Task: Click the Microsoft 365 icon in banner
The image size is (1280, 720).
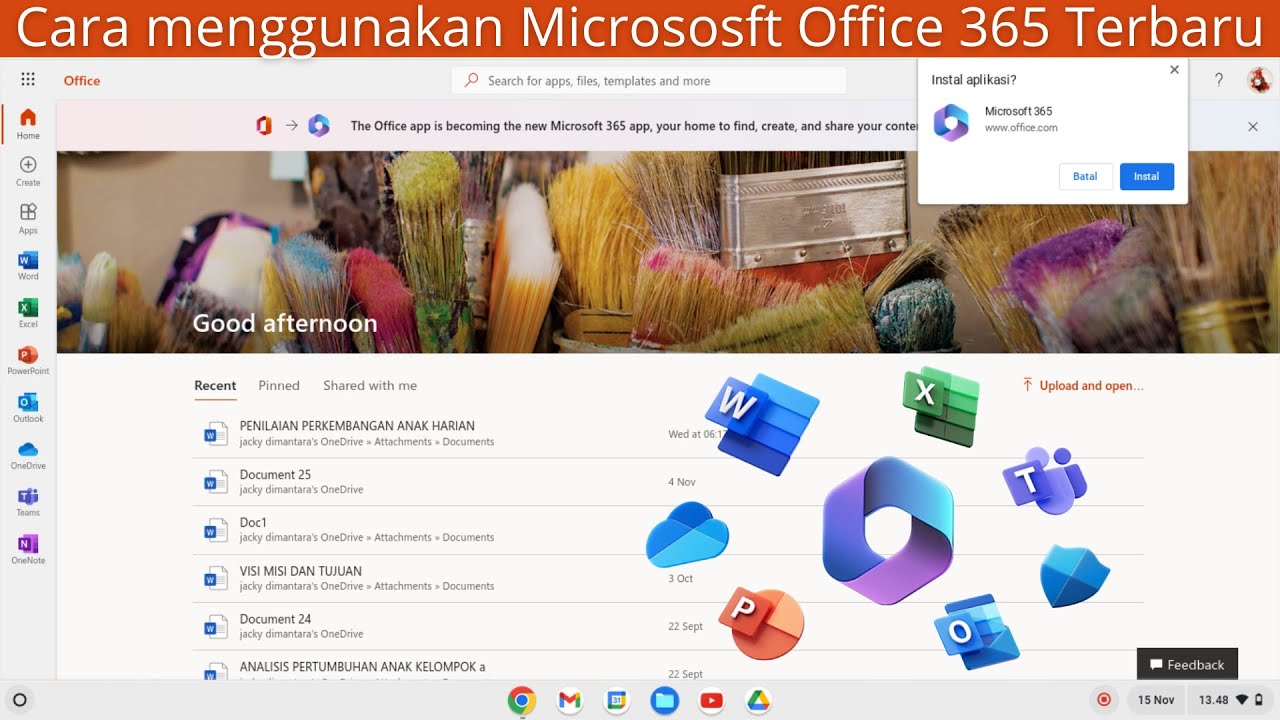Action: 319,126
